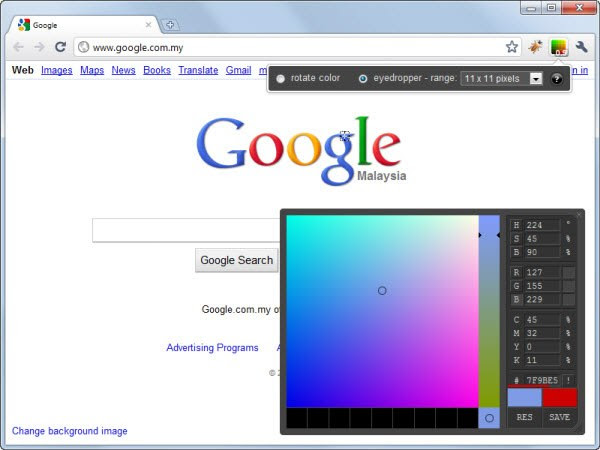600x450 pixels.
Task: Open the color picker extension icon
Action: 558,47
